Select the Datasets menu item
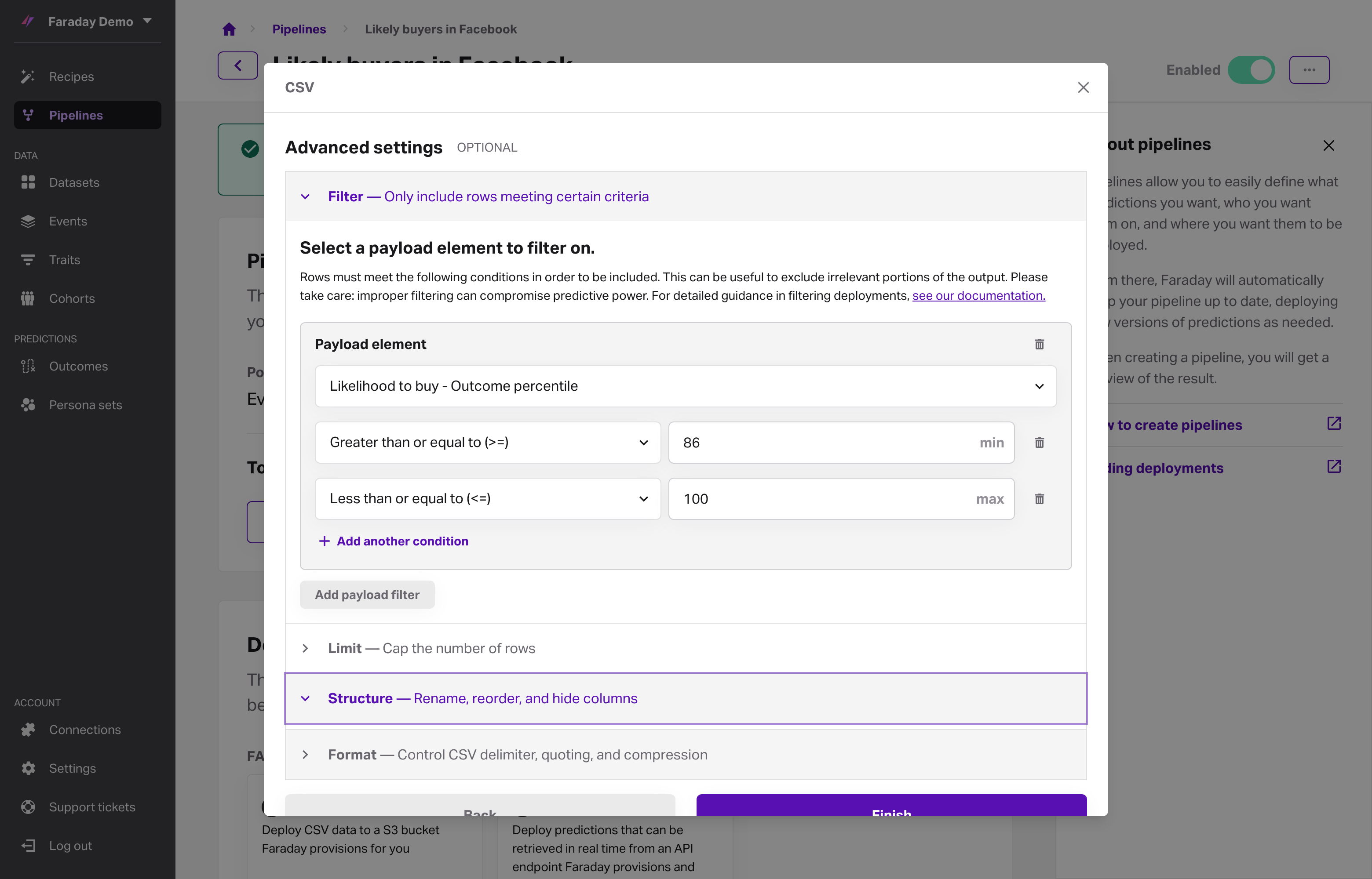Screen dimensions: 1372x879 tap(88, 183)
